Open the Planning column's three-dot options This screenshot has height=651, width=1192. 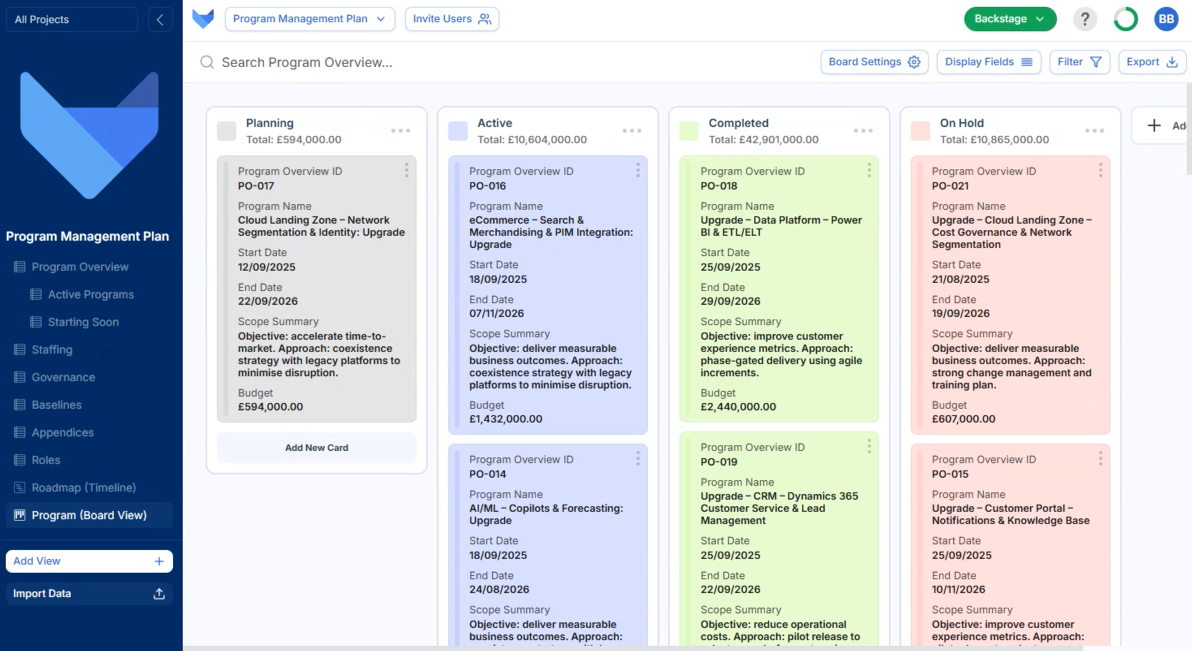401,131
